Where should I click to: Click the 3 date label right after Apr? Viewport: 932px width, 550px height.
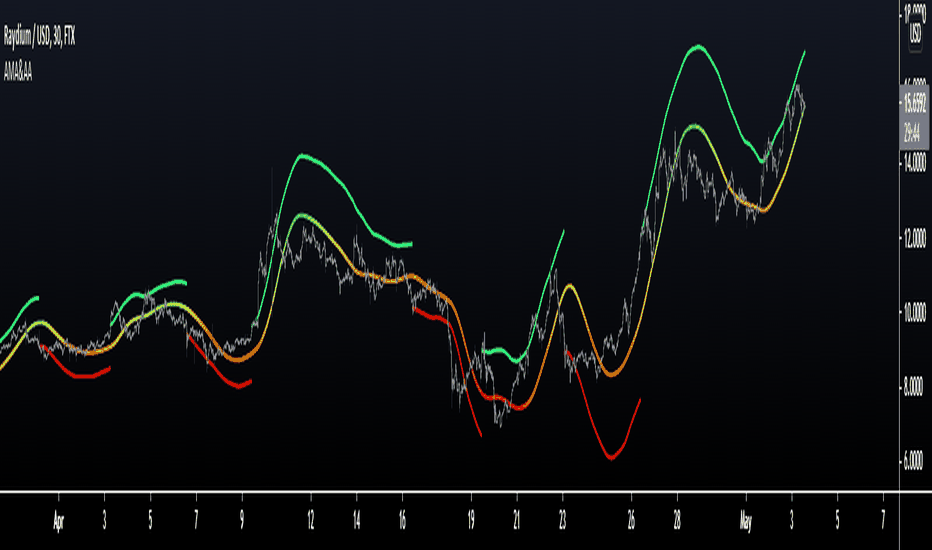pos(105,520)
